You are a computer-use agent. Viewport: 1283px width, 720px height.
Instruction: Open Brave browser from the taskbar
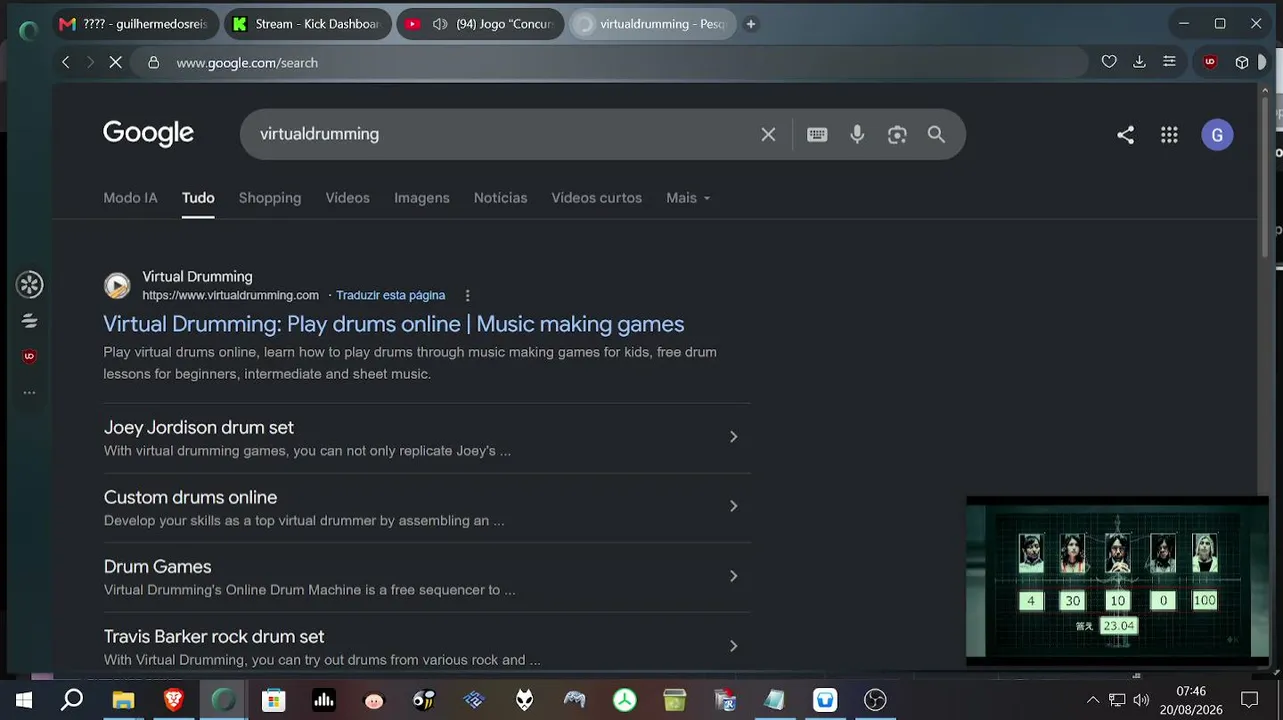[x=174, y=700]
